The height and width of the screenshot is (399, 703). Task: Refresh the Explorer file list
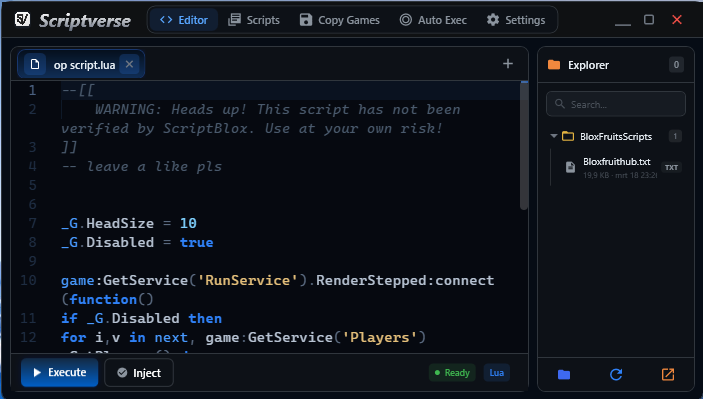coord(616,374)
